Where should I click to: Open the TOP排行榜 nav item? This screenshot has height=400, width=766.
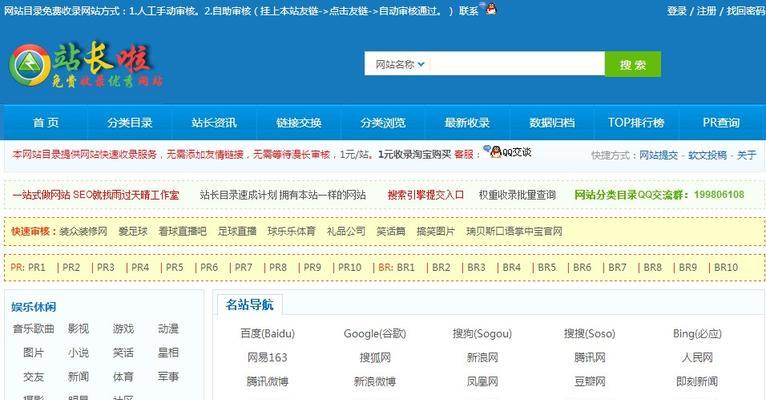636,123
